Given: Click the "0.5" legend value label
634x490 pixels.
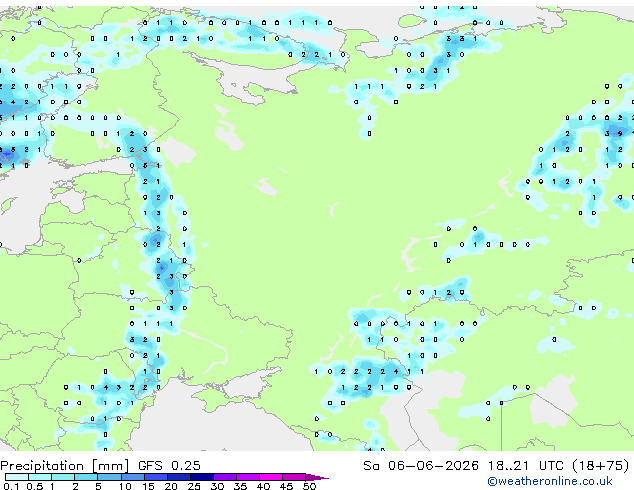Looking at the screenshot, I should click(34, 486).
